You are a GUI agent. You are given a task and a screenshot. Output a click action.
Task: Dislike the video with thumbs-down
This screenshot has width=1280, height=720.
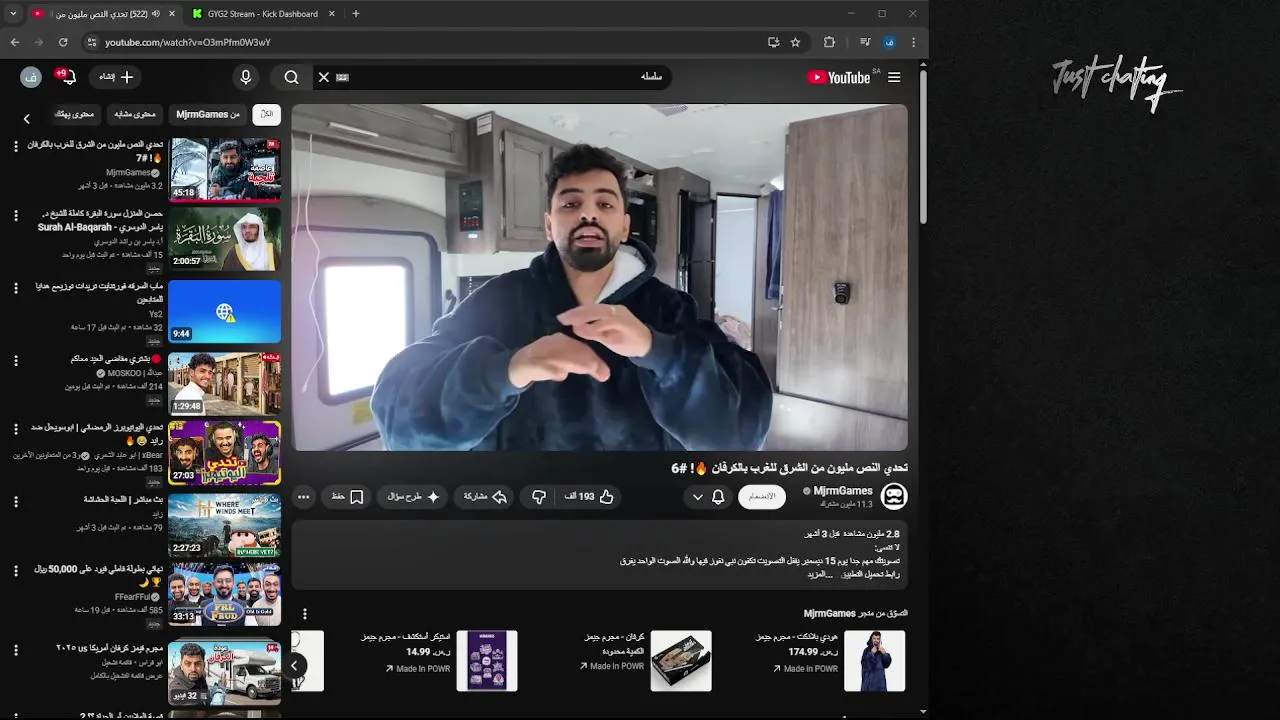tap(539, 496)
